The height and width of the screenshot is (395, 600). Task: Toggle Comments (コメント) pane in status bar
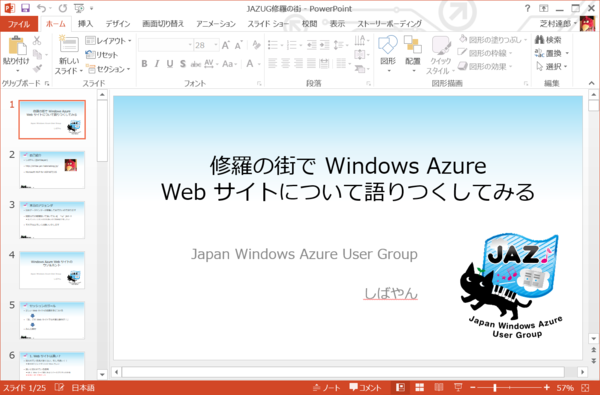click(365, 388)
